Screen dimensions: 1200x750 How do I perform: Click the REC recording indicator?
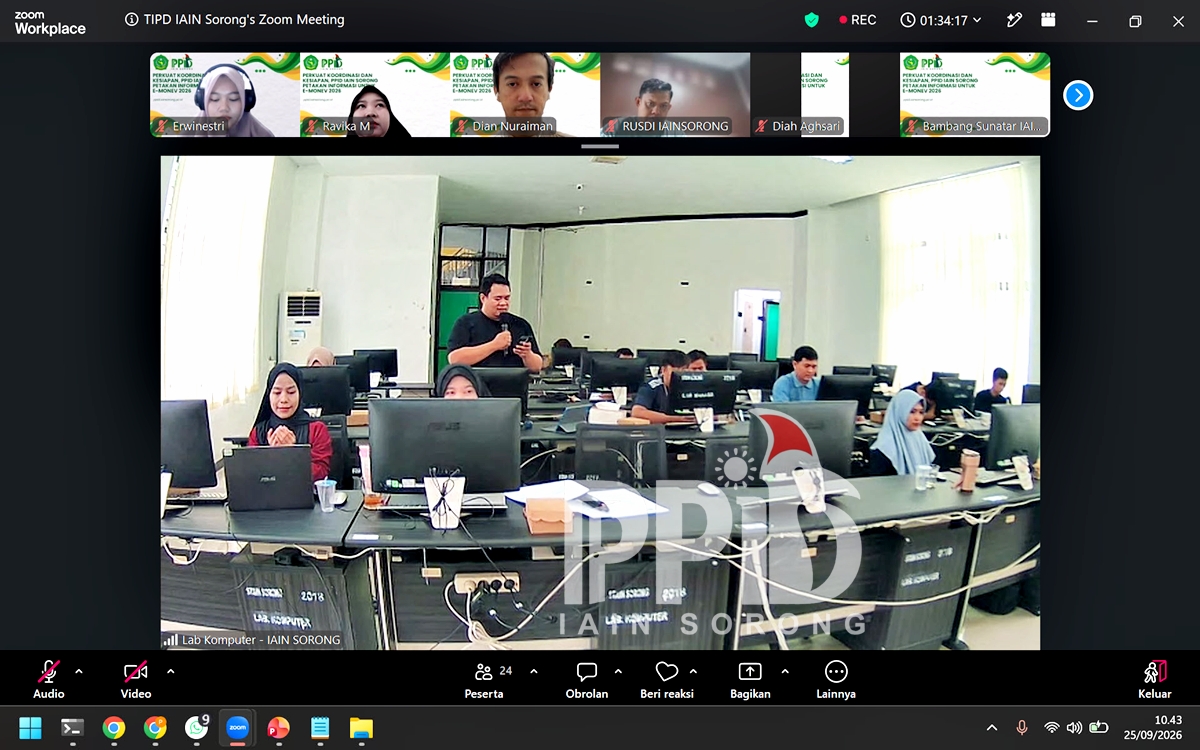pos(858,20)
